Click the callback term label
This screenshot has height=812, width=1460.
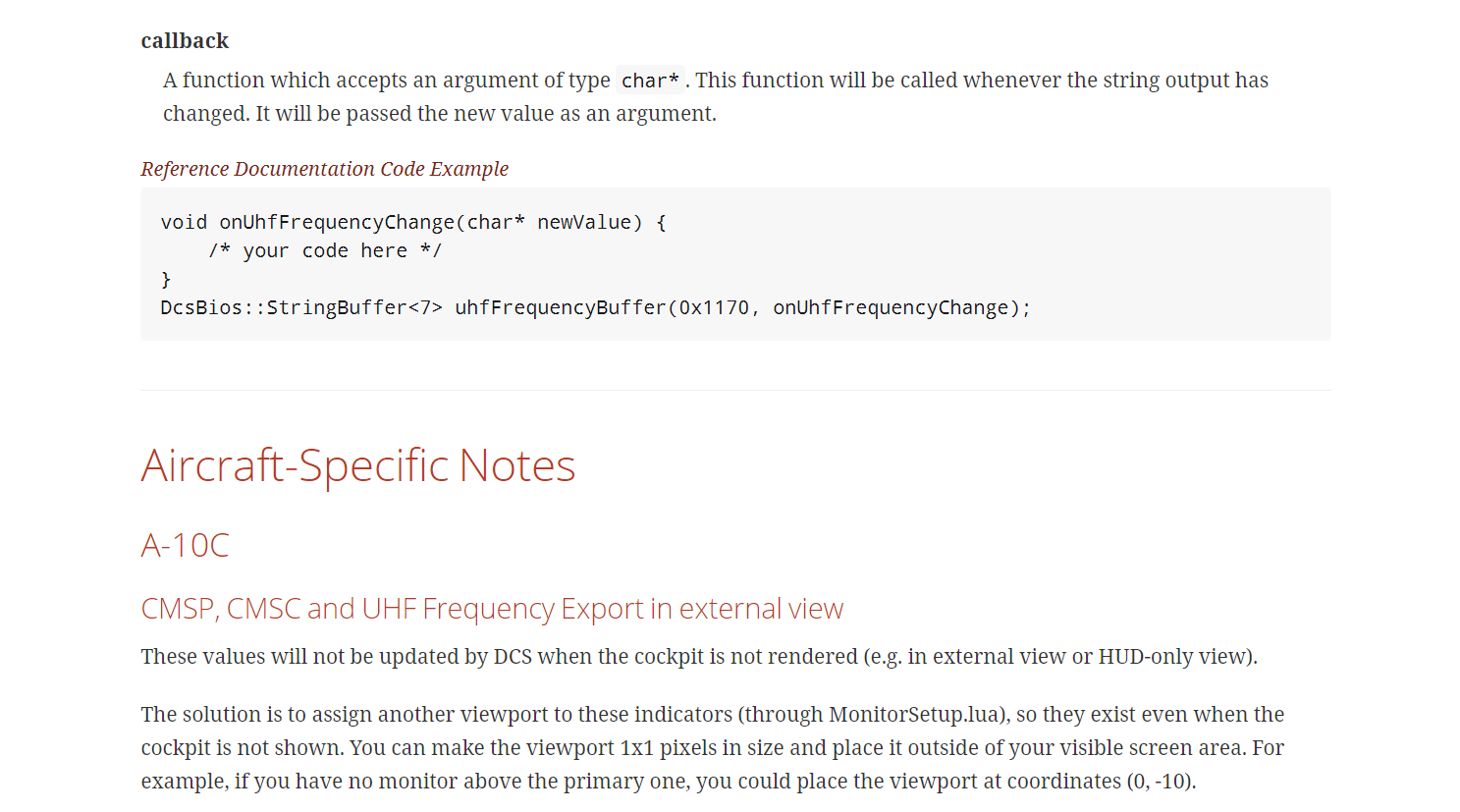[185, 40]
